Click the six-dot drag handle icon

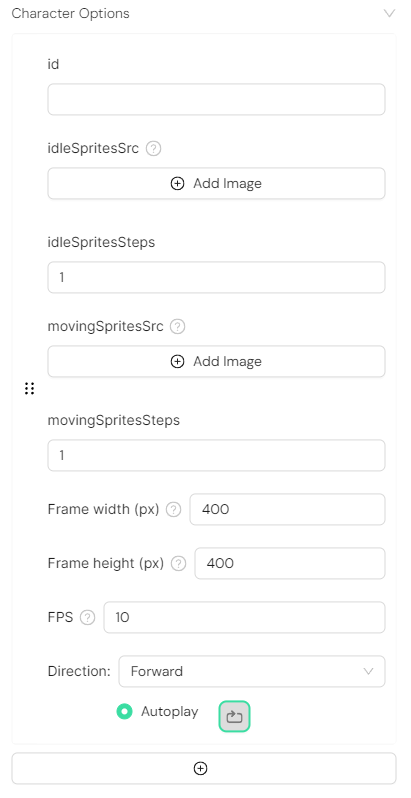click(x=30, y=389)
